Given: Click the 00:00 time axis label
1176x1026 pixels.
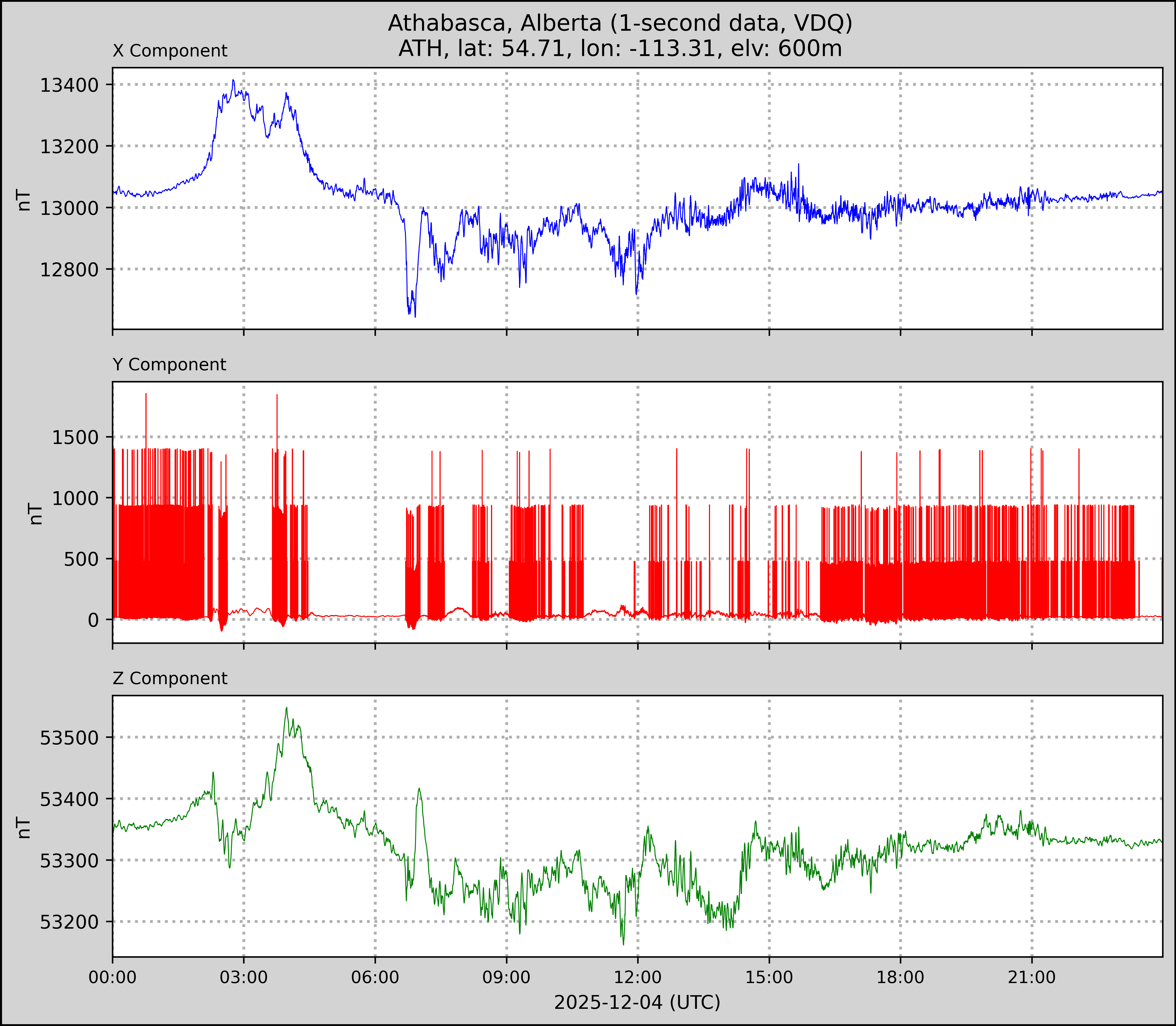Looking at the screenshot, I should point(113,977).
